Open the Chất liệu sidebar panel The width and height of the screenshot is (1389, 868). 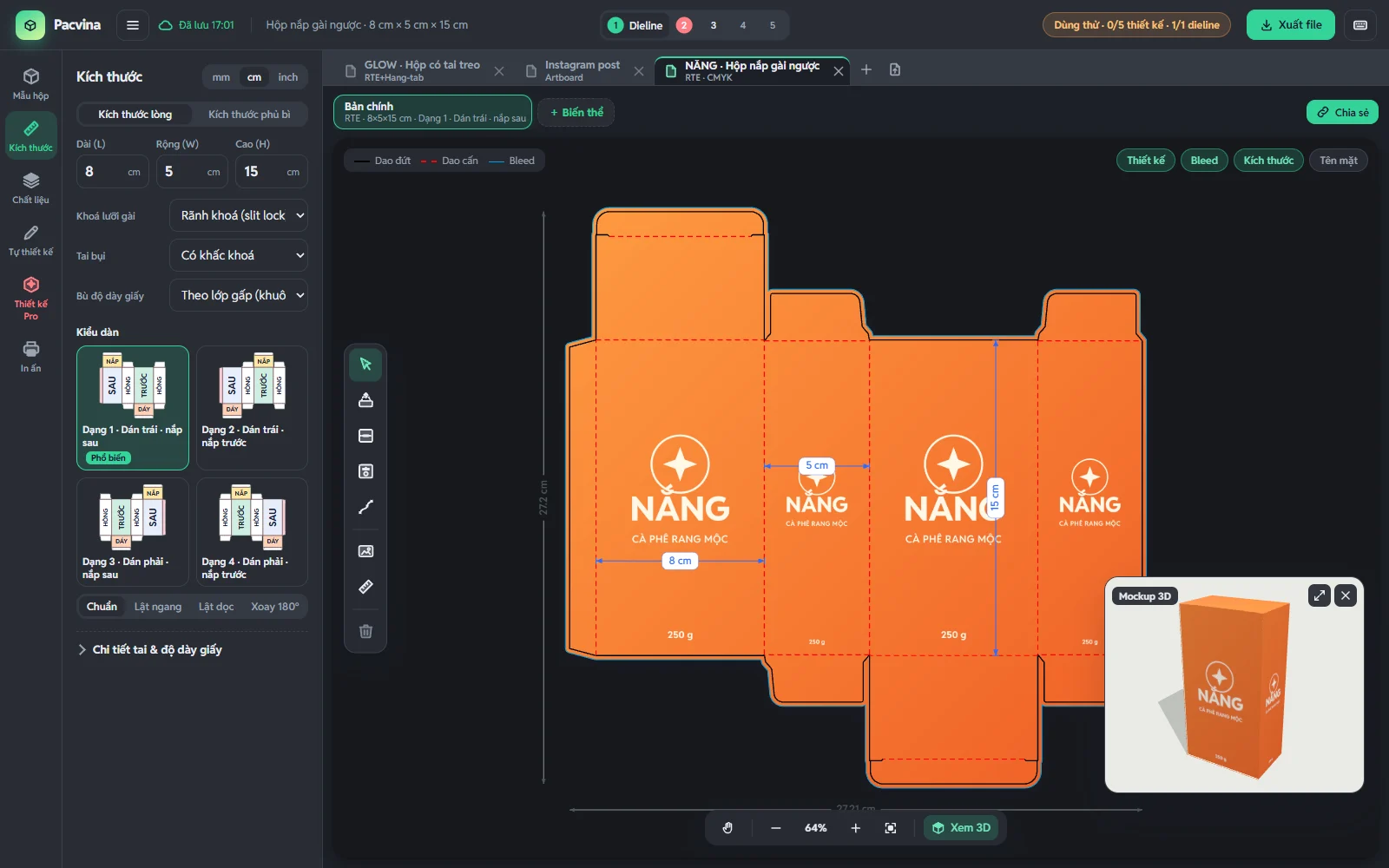point(30,188)
